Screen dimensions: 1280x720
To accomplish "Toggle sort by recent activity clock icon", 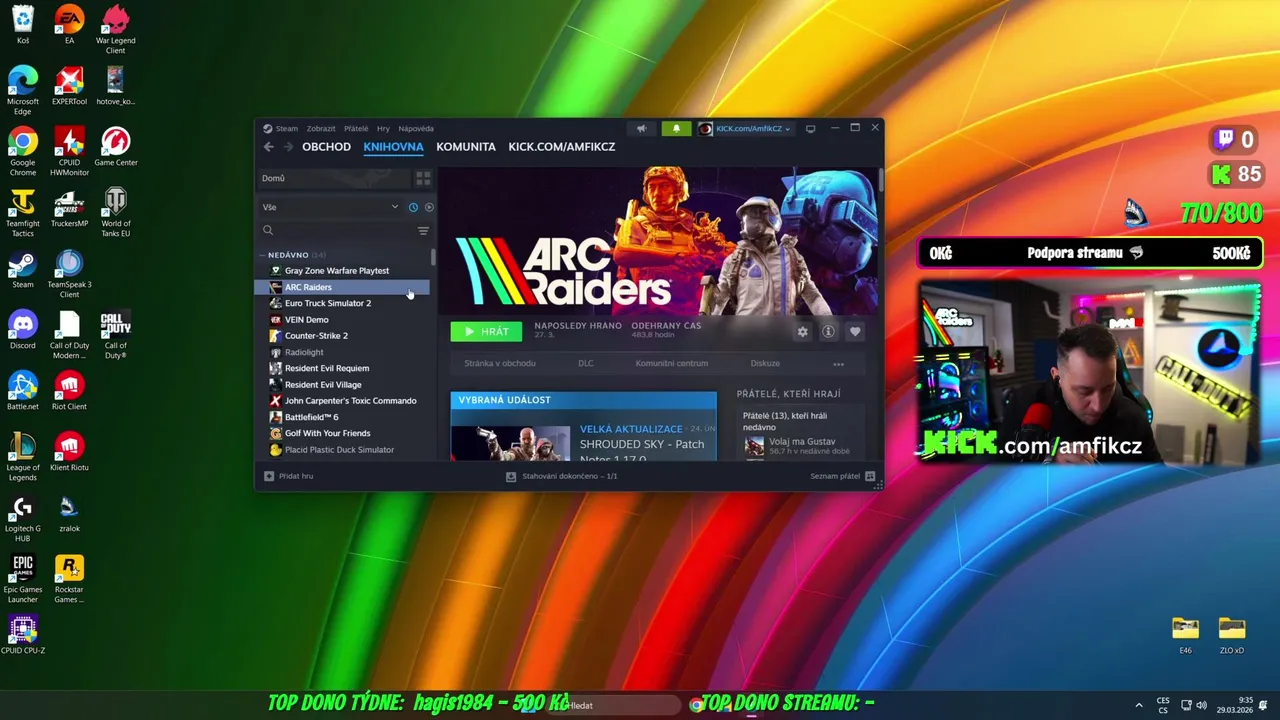I will pos(413,207).
